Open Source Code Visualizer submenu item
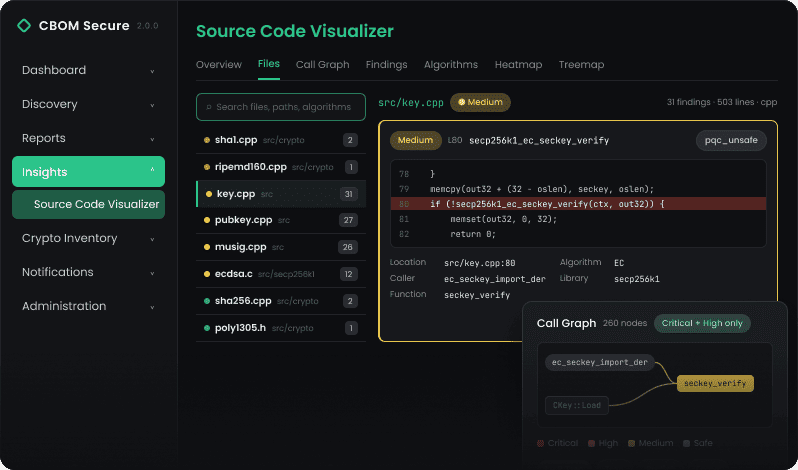This screenshot has width=798, height=470. click(89, 204)
